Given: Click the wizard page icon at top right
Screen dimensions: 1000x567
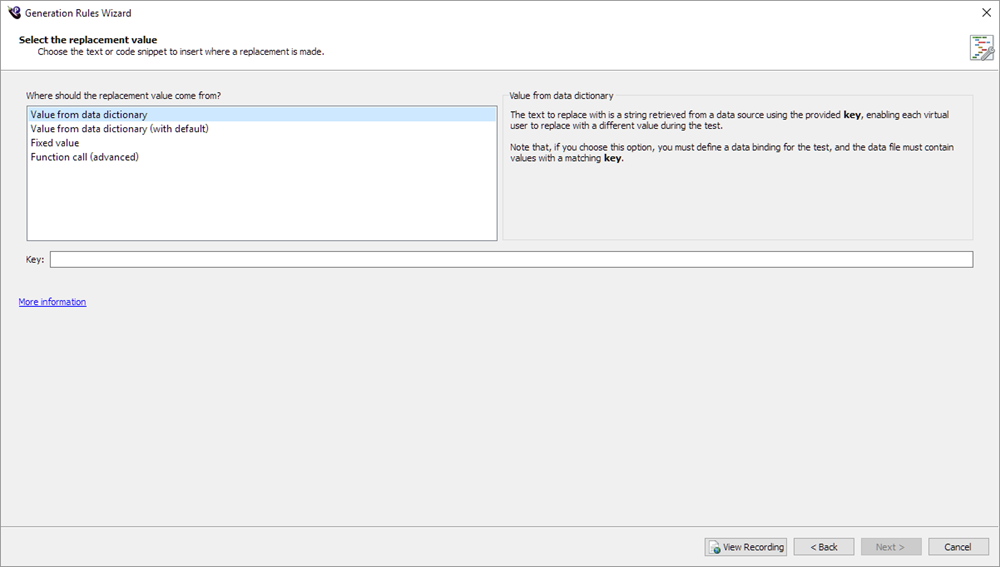Looking at the screenshot, I should pyautogui.click(x=981, y=47).
